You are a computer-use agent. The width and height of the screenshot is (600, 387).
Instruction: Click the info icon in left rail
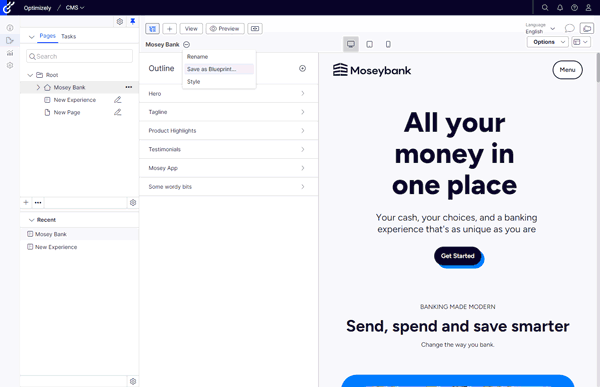[x=10, y=28]
